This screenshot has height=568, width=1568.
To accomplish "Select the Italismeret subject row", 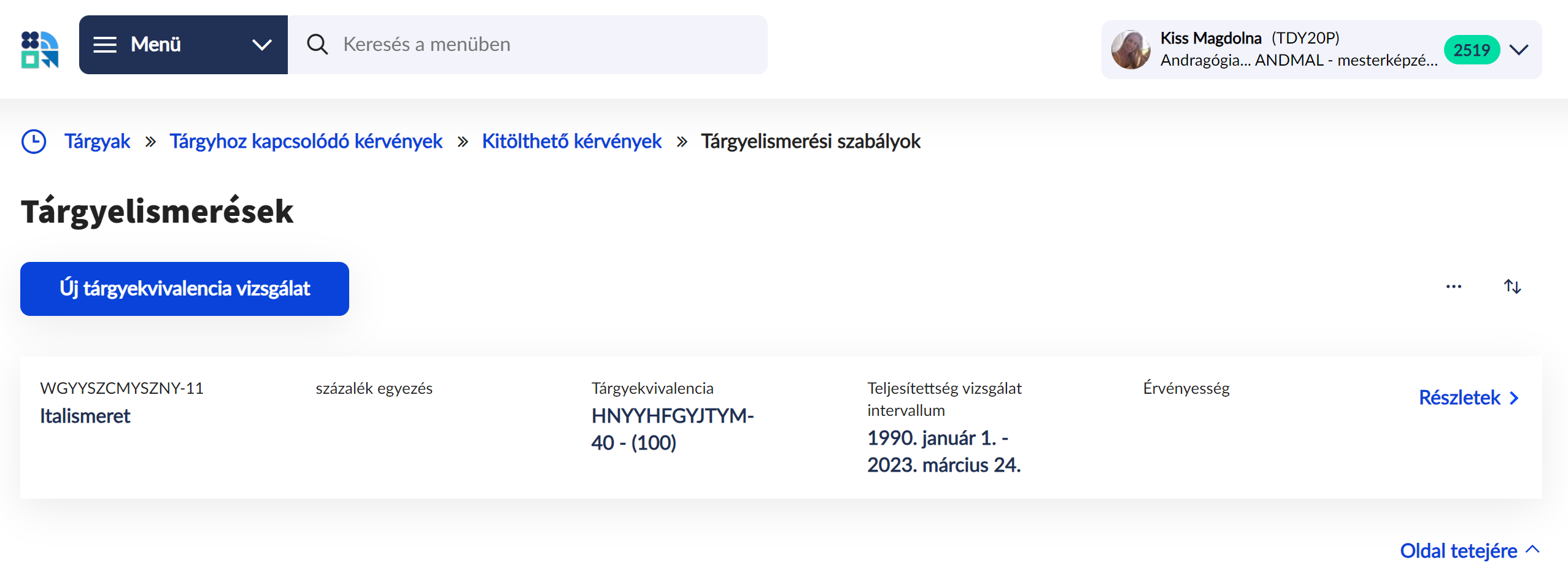I will click(x=85, y=416).
